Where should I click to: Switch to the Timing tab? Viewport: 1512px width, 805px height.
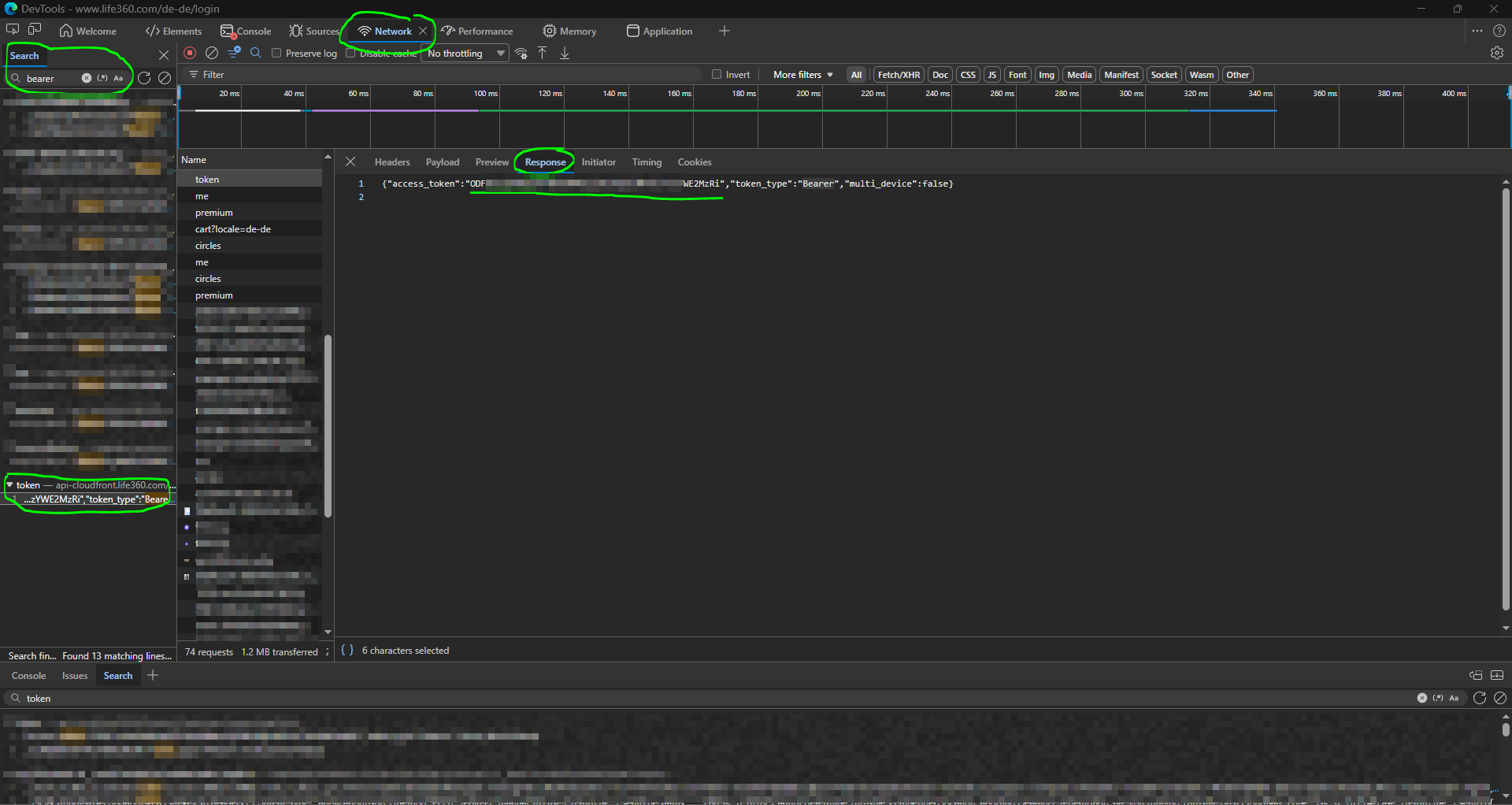pyautogui.click(x=647, y=161)
